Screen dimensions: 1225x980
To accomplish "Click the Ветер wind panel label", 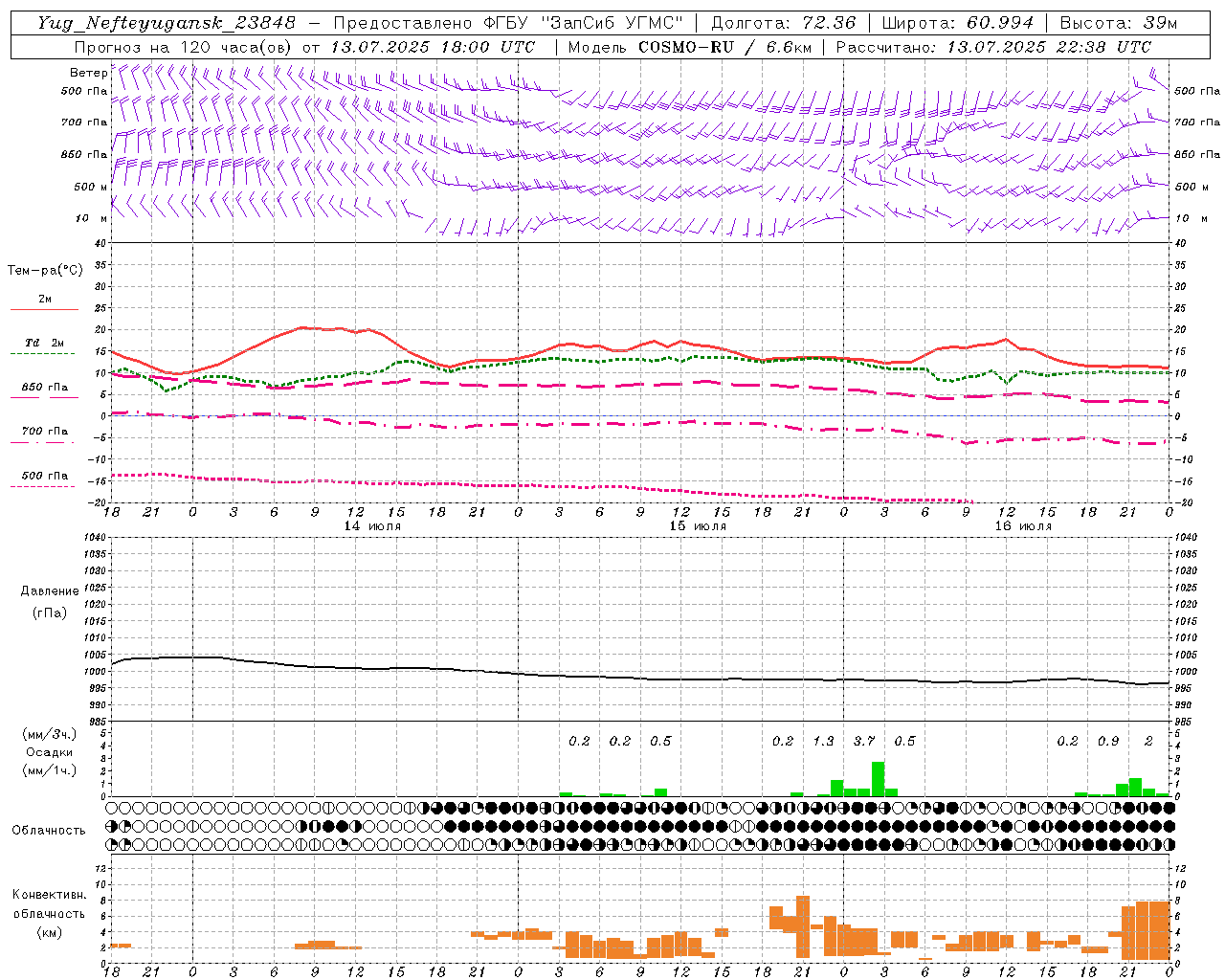I will [x=89, y=73].
